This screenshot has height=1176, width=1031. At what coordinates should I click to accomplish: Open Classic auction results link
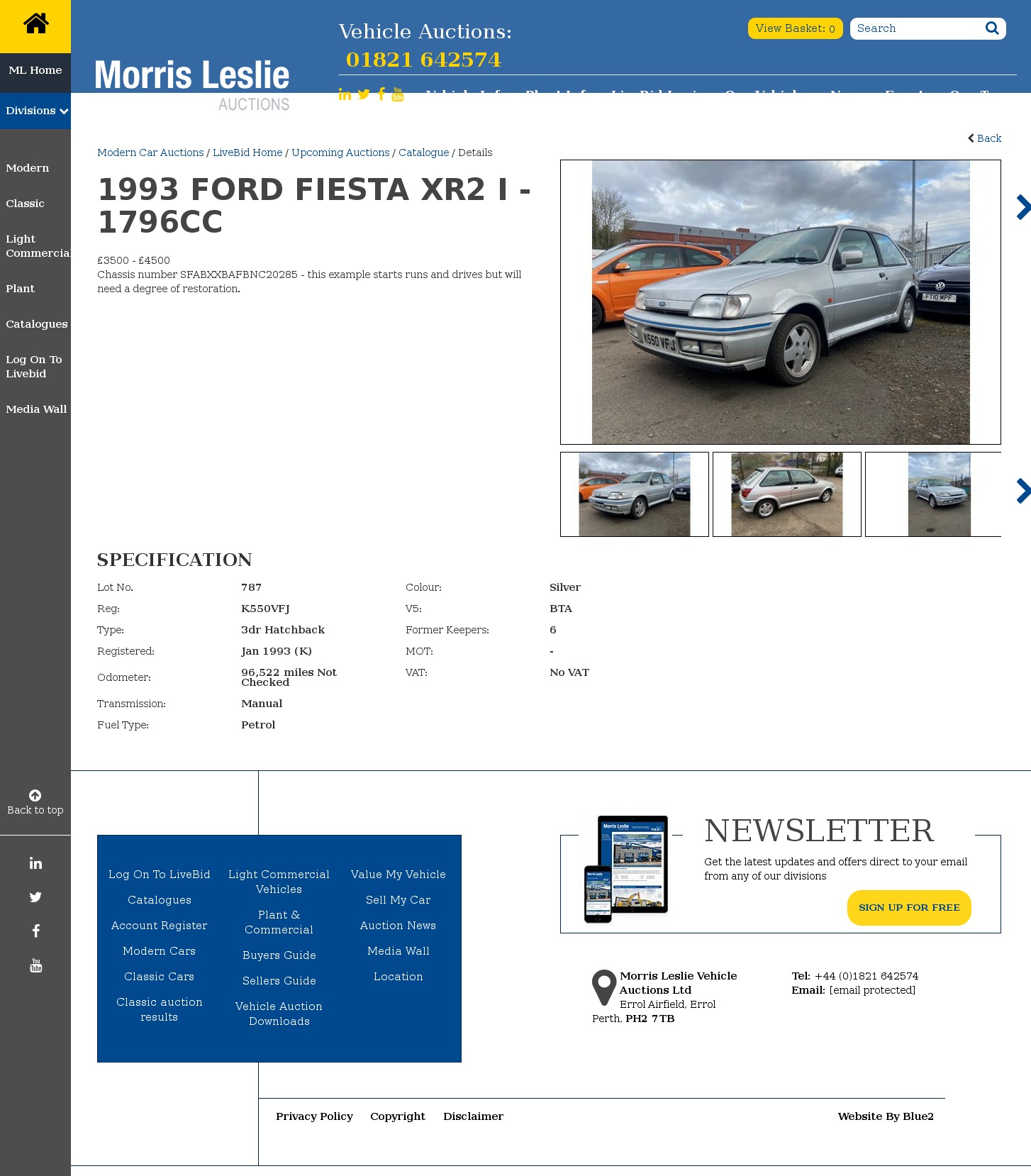point(160,1009)
